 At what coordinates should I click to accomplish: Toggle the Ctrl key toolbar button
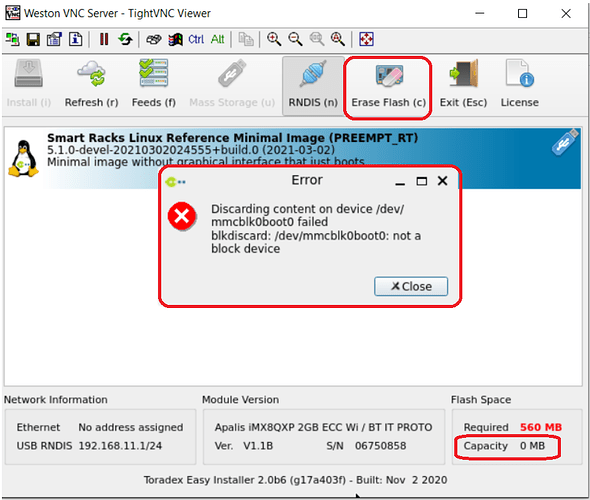tap(196, 39)
